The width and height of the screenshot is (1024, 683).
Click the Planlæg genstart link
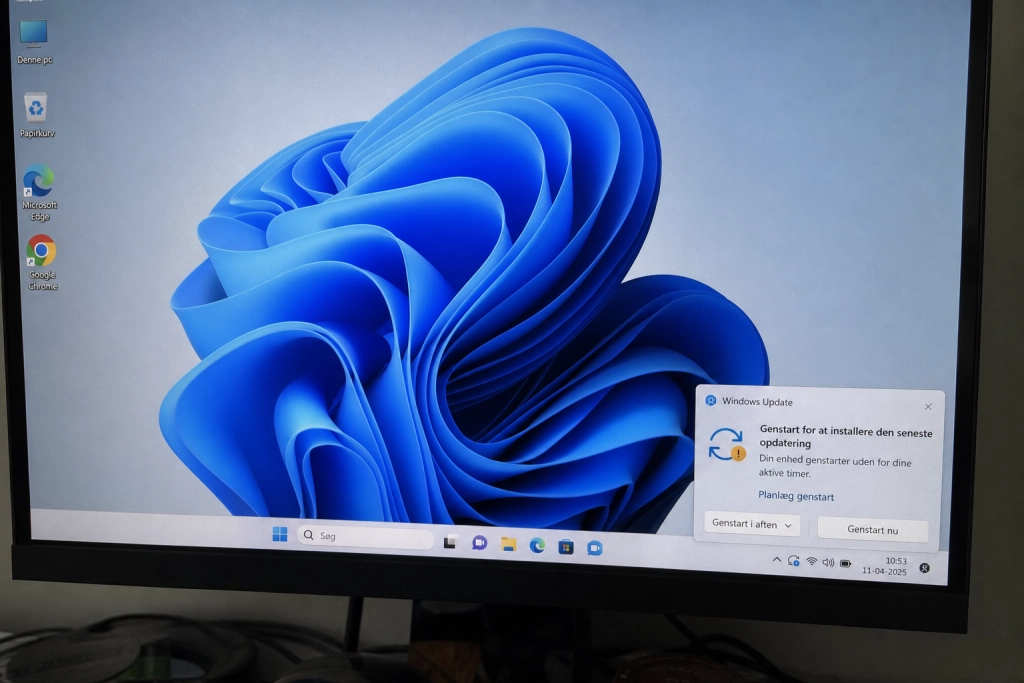pos(796,496)
